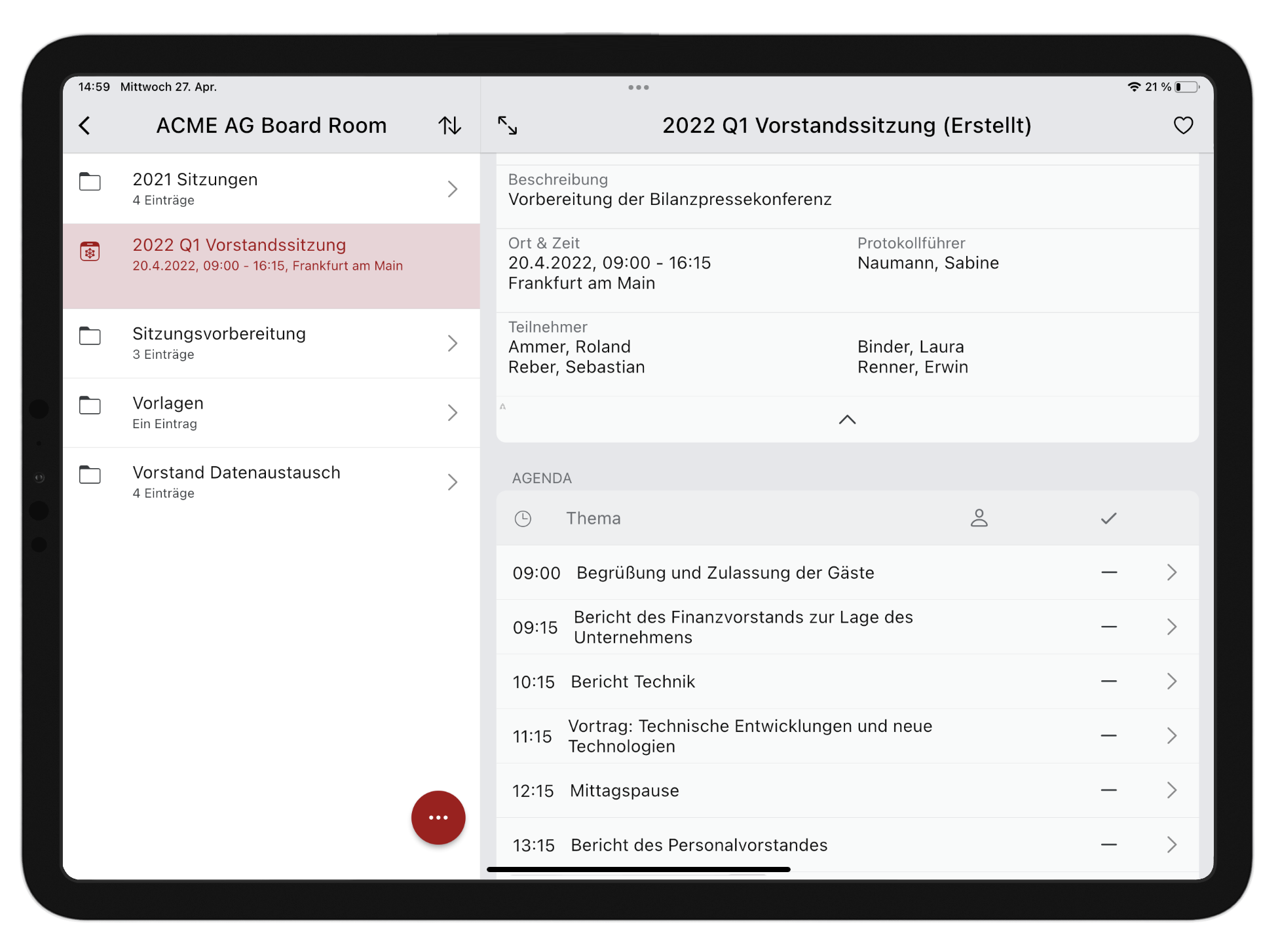
Task: Click the clock icon in agenda header
Action: click(523, 519)
